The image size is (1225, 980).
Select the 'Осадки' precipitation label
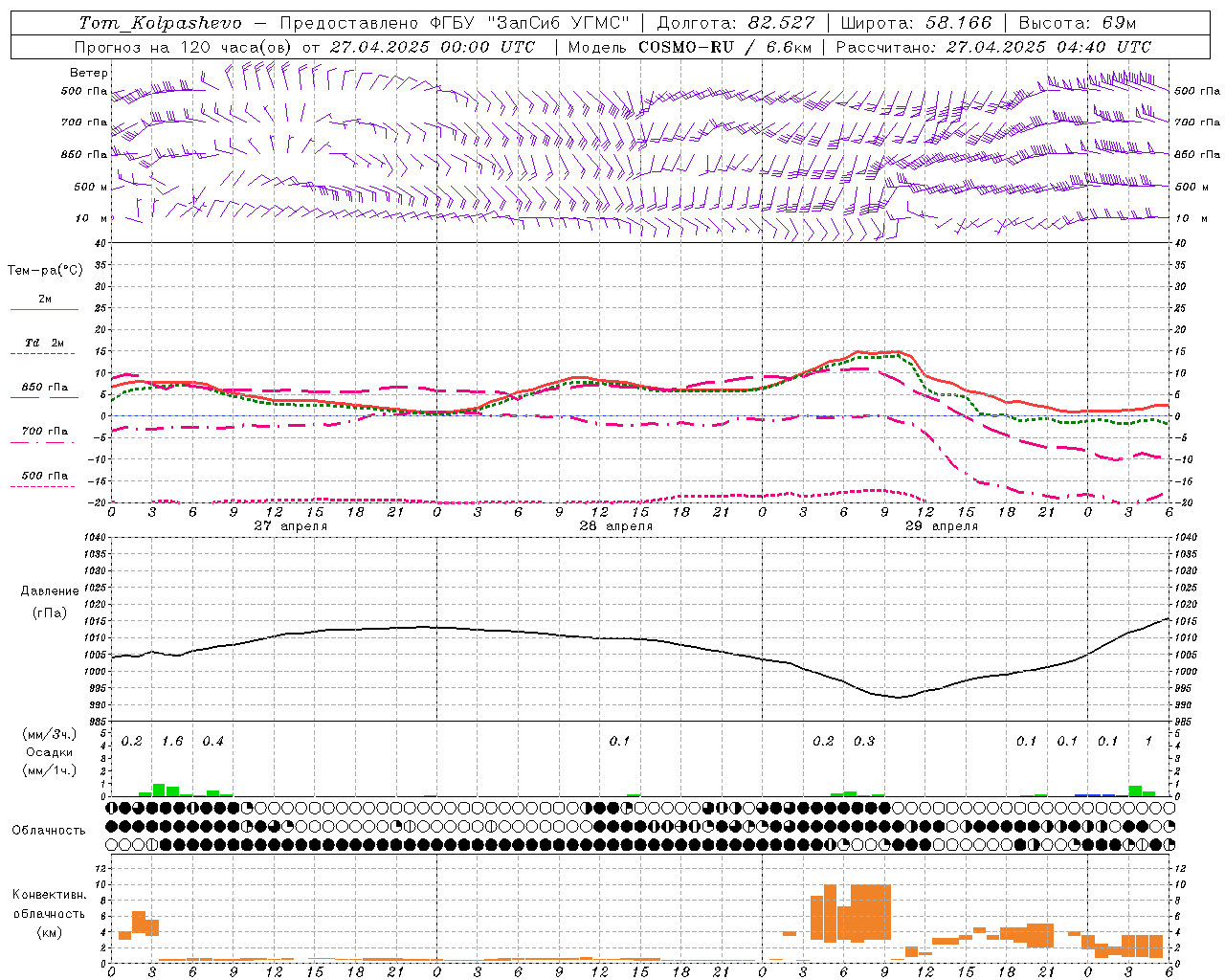coord(50,752)
